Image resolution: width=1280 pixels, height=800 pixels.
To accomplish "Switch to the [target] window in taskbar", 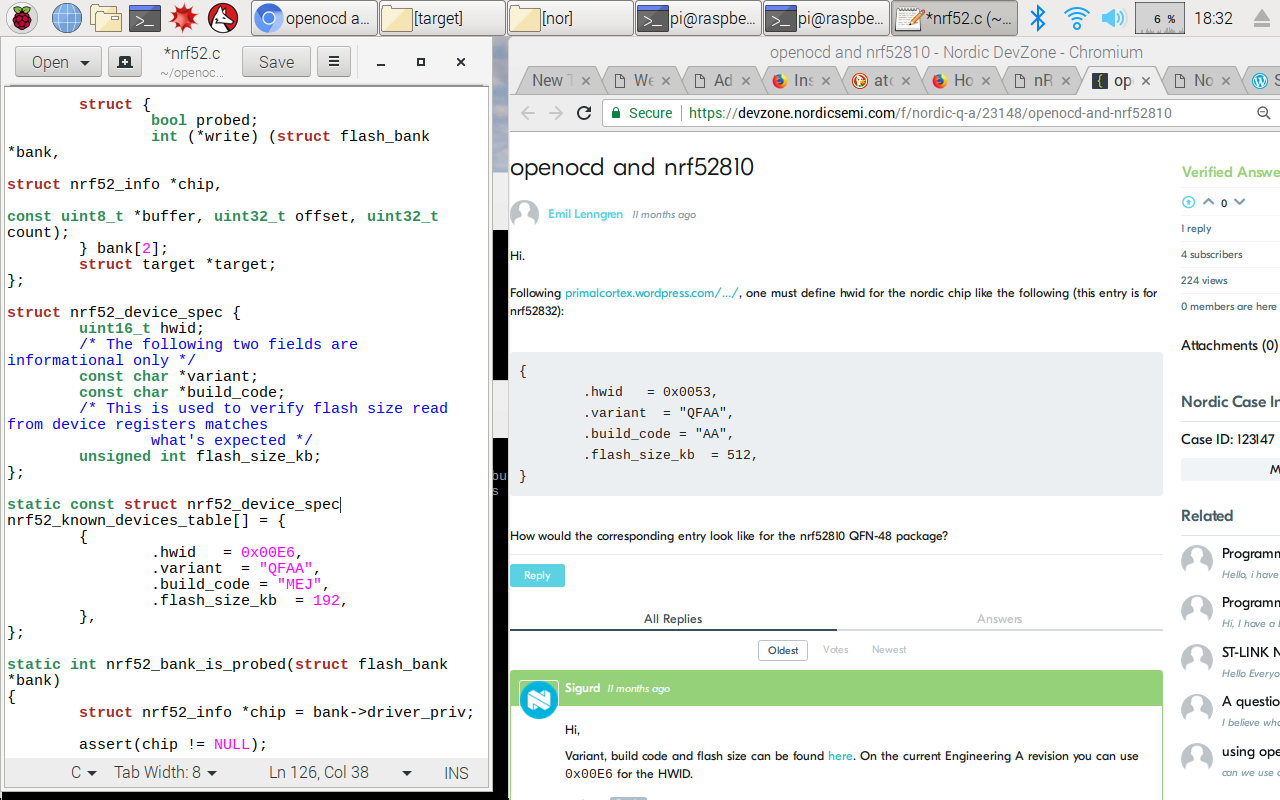I will pos(442,18).
